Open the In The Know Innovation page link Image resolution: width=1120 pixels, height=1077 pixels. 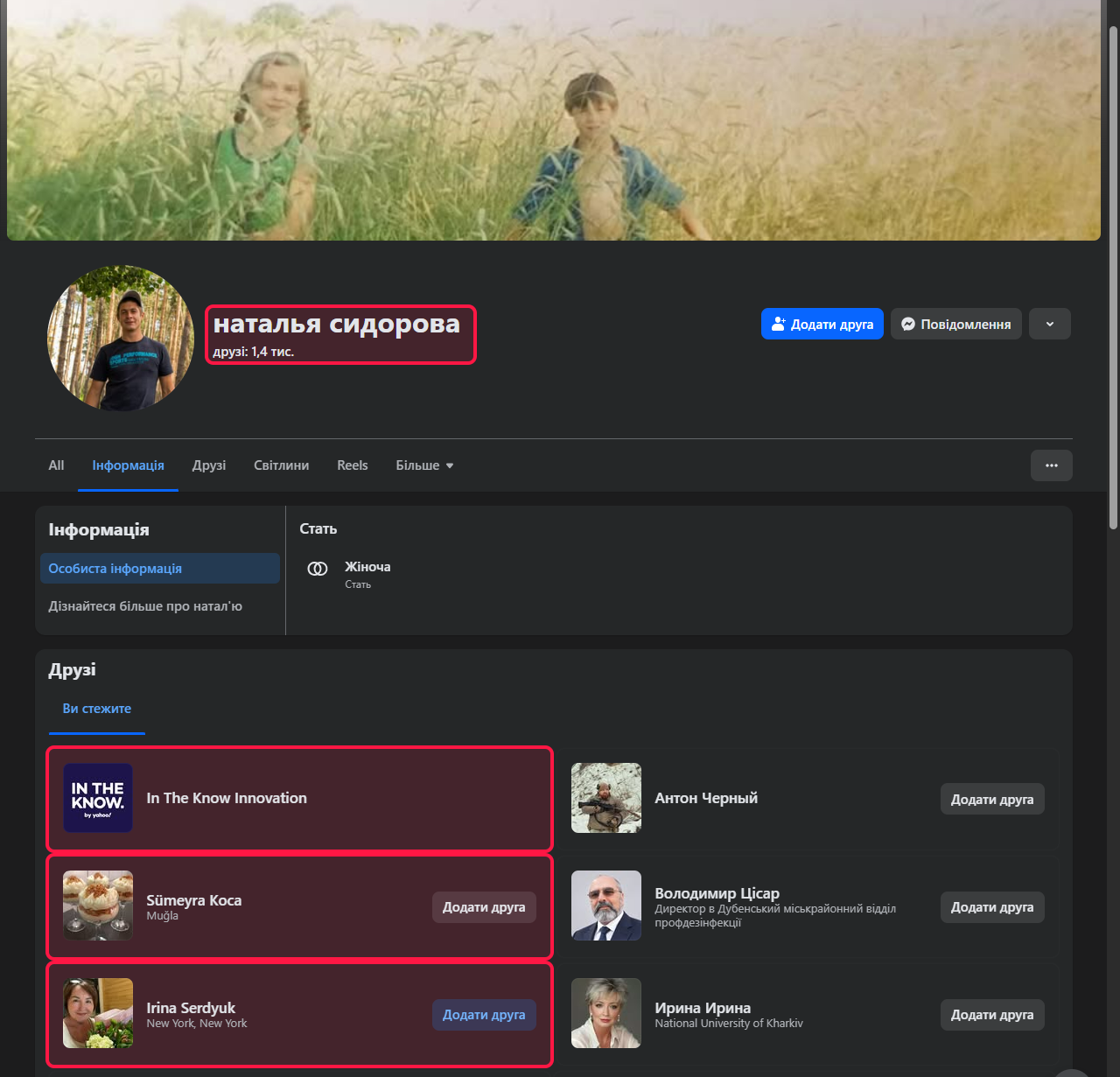click(x=227, y=798)
